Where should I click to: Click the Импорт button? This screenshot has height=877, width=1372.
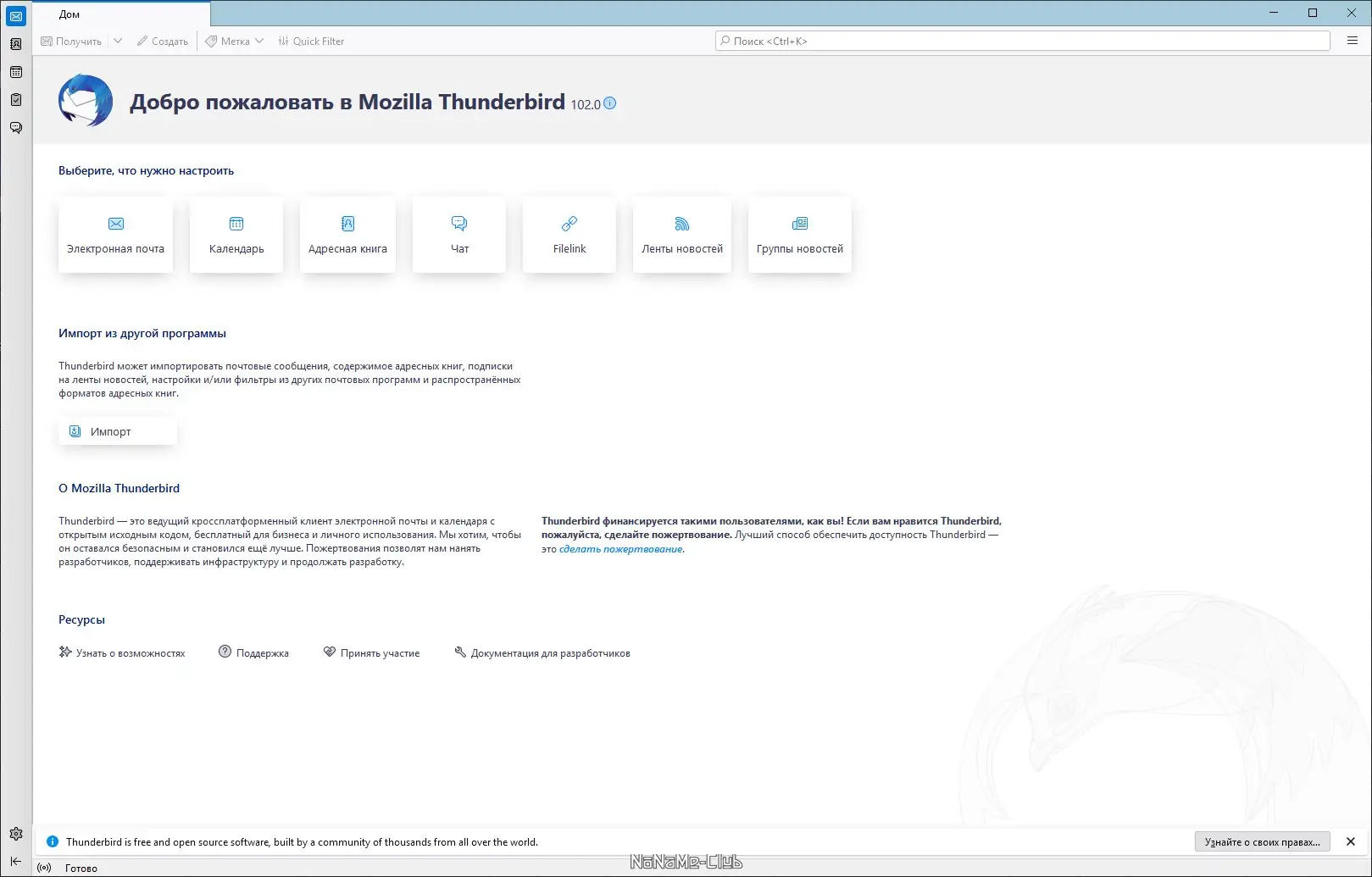coord(118,431)
